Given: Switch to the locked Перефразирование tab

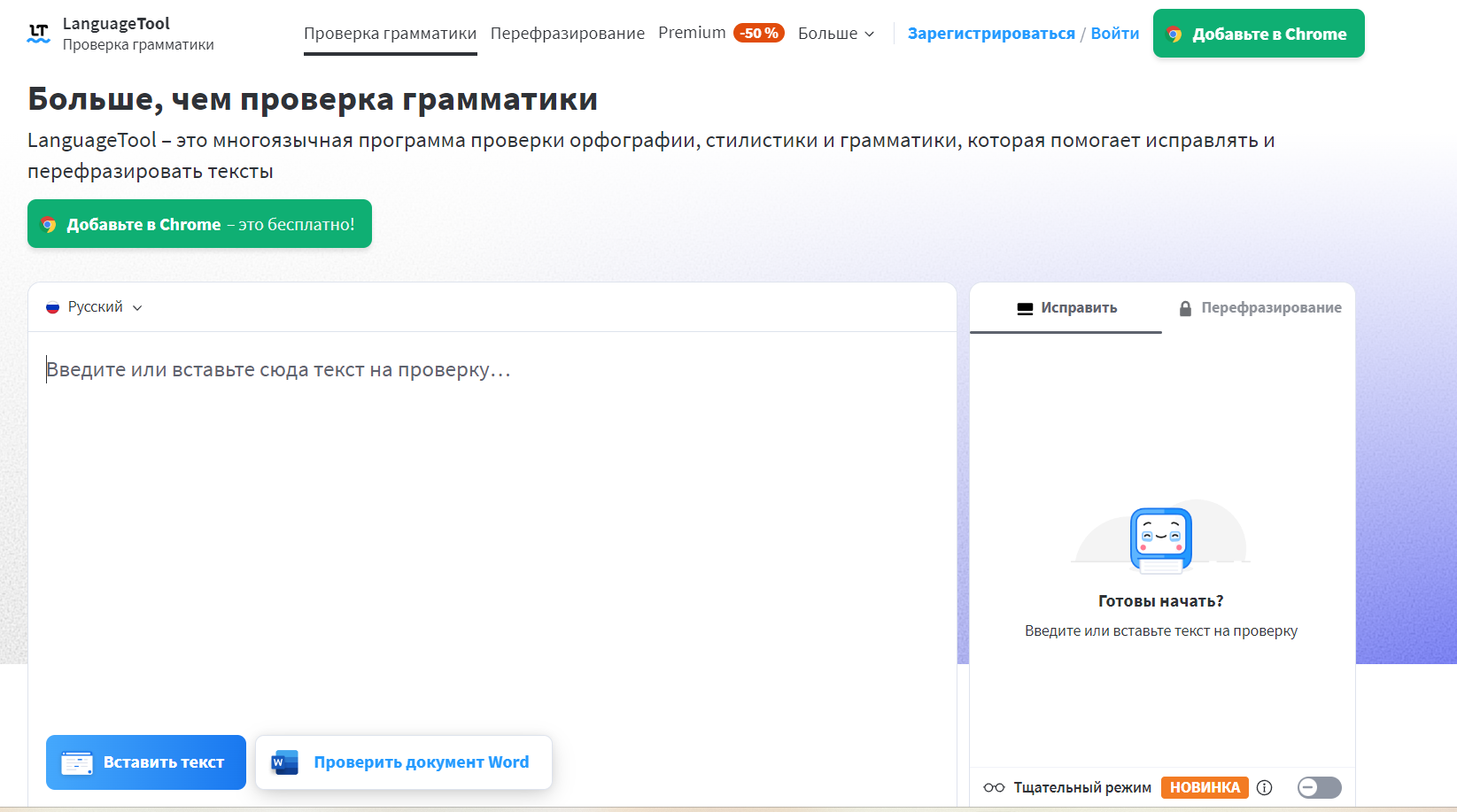Looking at the screenshot, I should tap(1259, 308).
